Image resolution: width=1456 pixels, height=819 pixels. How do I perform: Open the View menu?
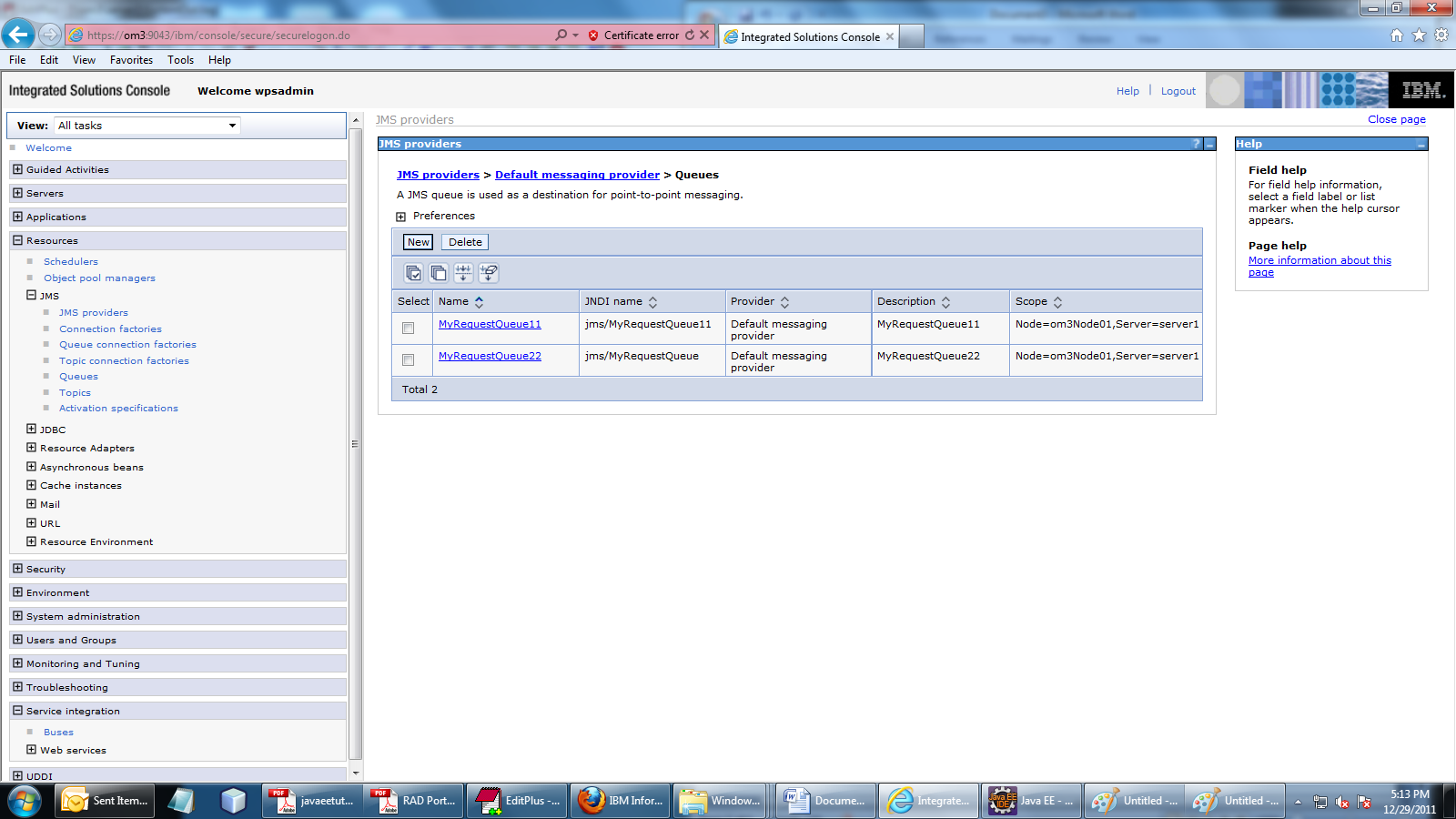pos(84,60)
